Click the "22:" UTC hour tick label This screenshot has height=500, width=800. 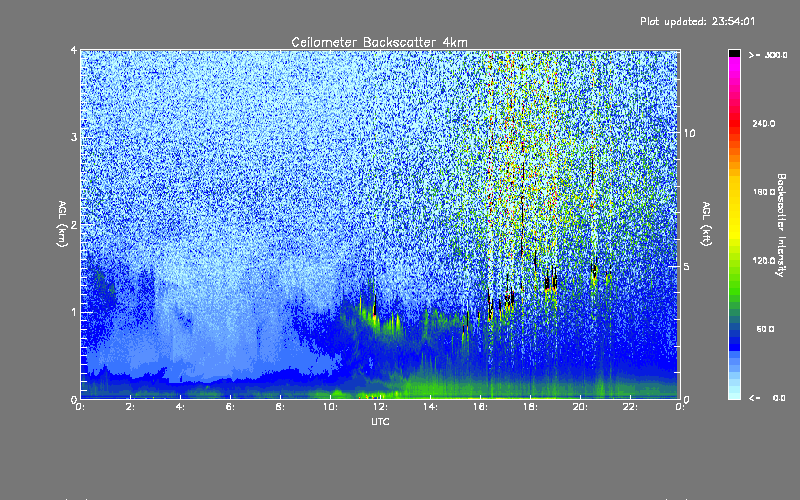[x=630, y=407]
